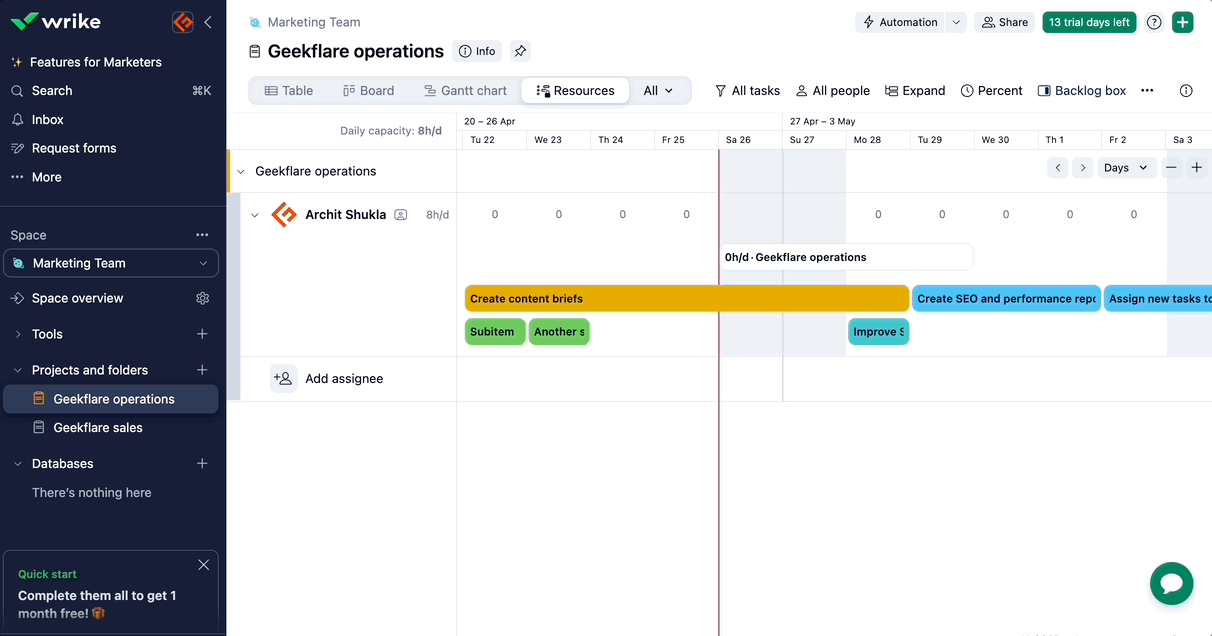The width and height of the screenshot is (1212, 636).
Task: Open the account avatar in the sidebar header
Action: point(182,22)
